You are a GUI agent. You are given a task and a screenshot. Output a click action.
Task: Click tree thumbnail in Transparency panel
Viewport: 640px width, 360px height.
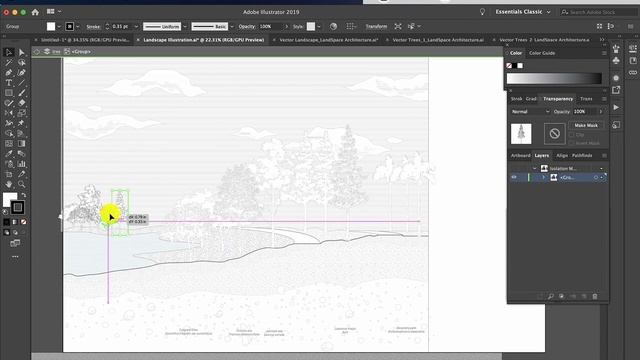(x=521, y=133)
